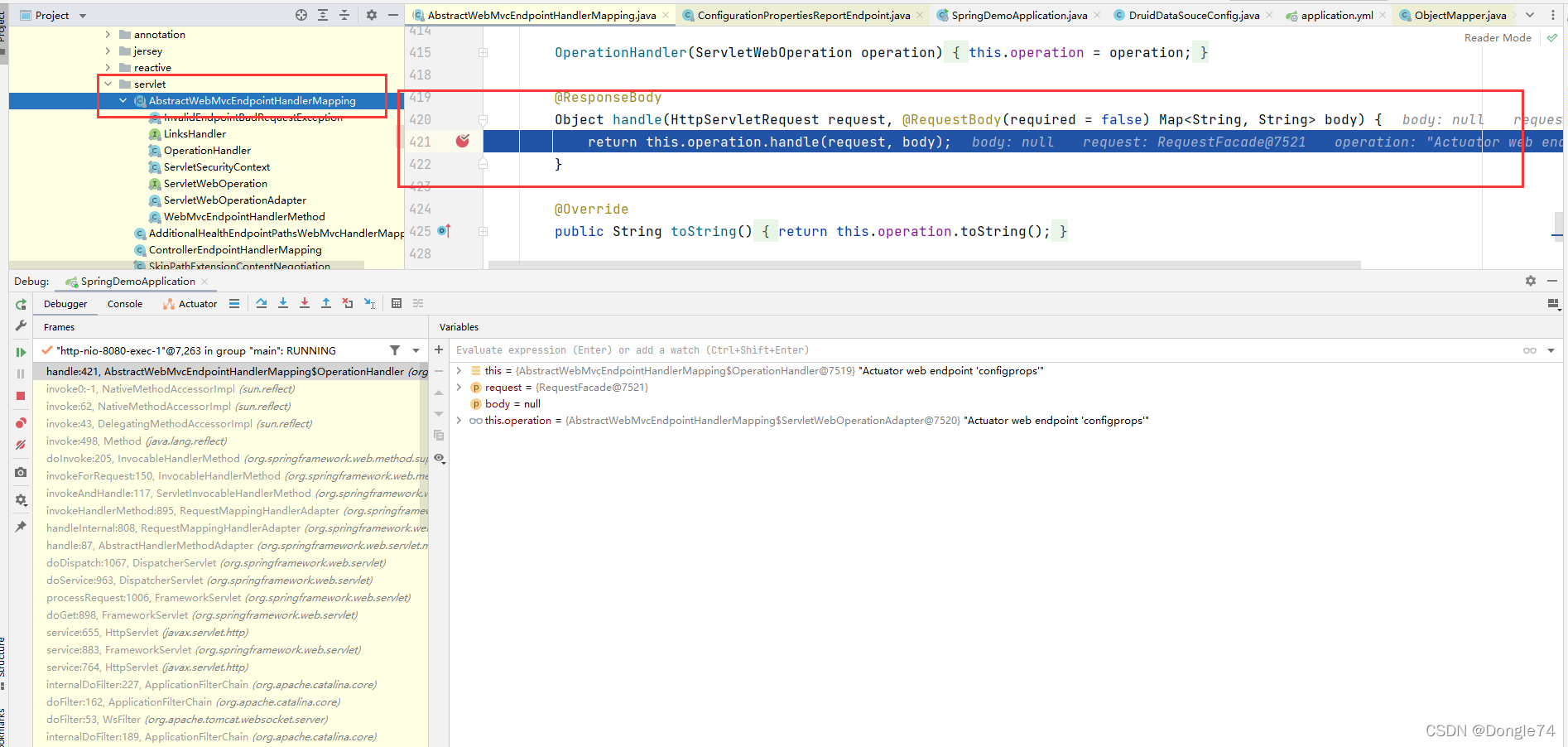Image resolution: width=1568 pixels, height=747 pixels.
Task: Expand all nodes in Project panel
Action: tap(323, 15)
